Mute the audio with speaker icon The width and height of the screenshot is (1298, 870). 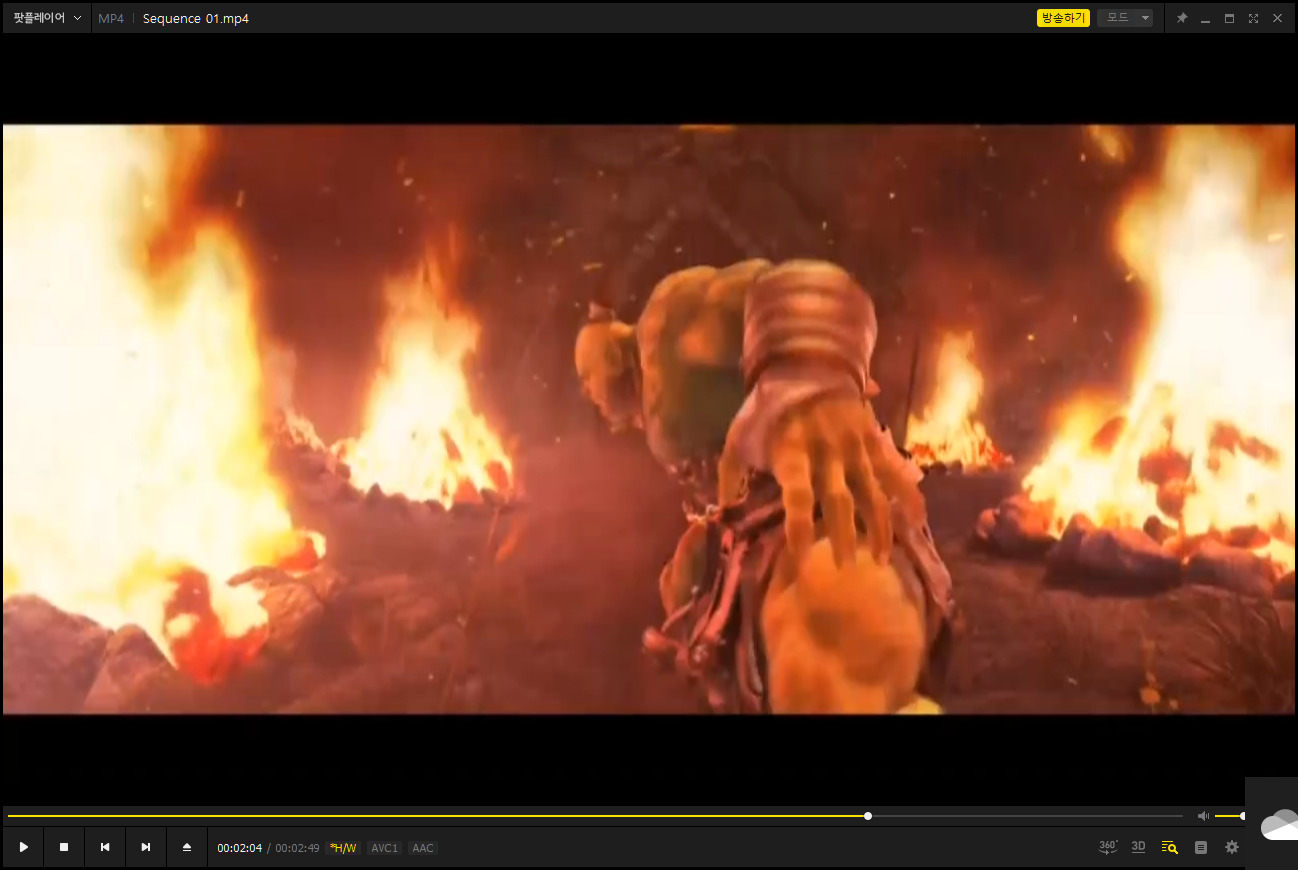1203,816
